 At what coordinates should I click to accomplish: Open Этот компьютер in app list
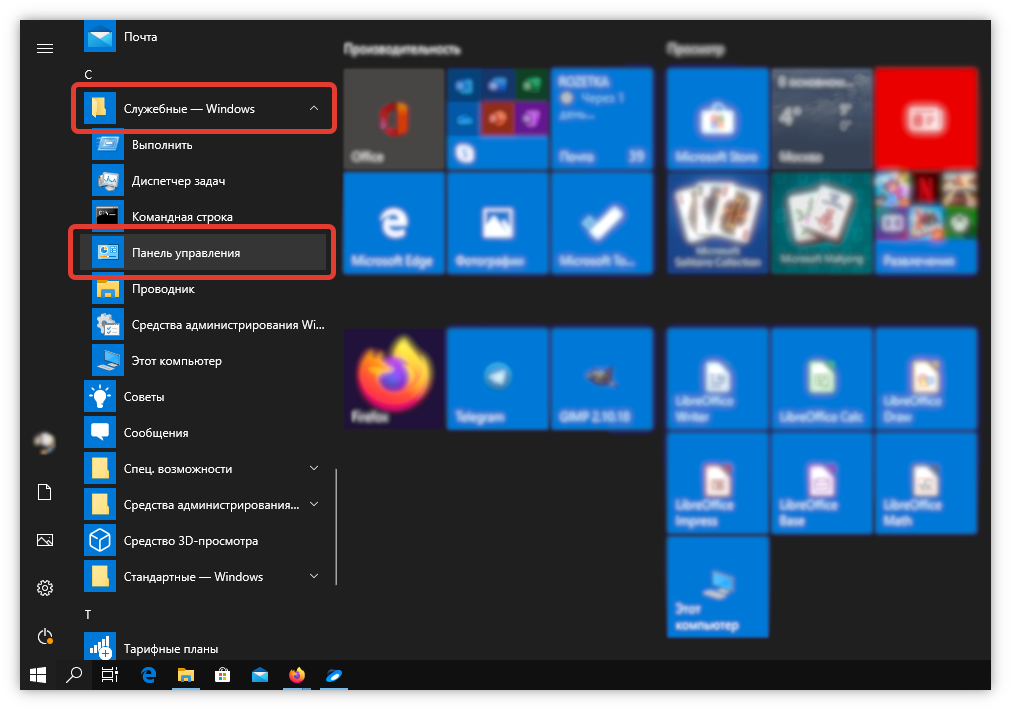[176, 361]
